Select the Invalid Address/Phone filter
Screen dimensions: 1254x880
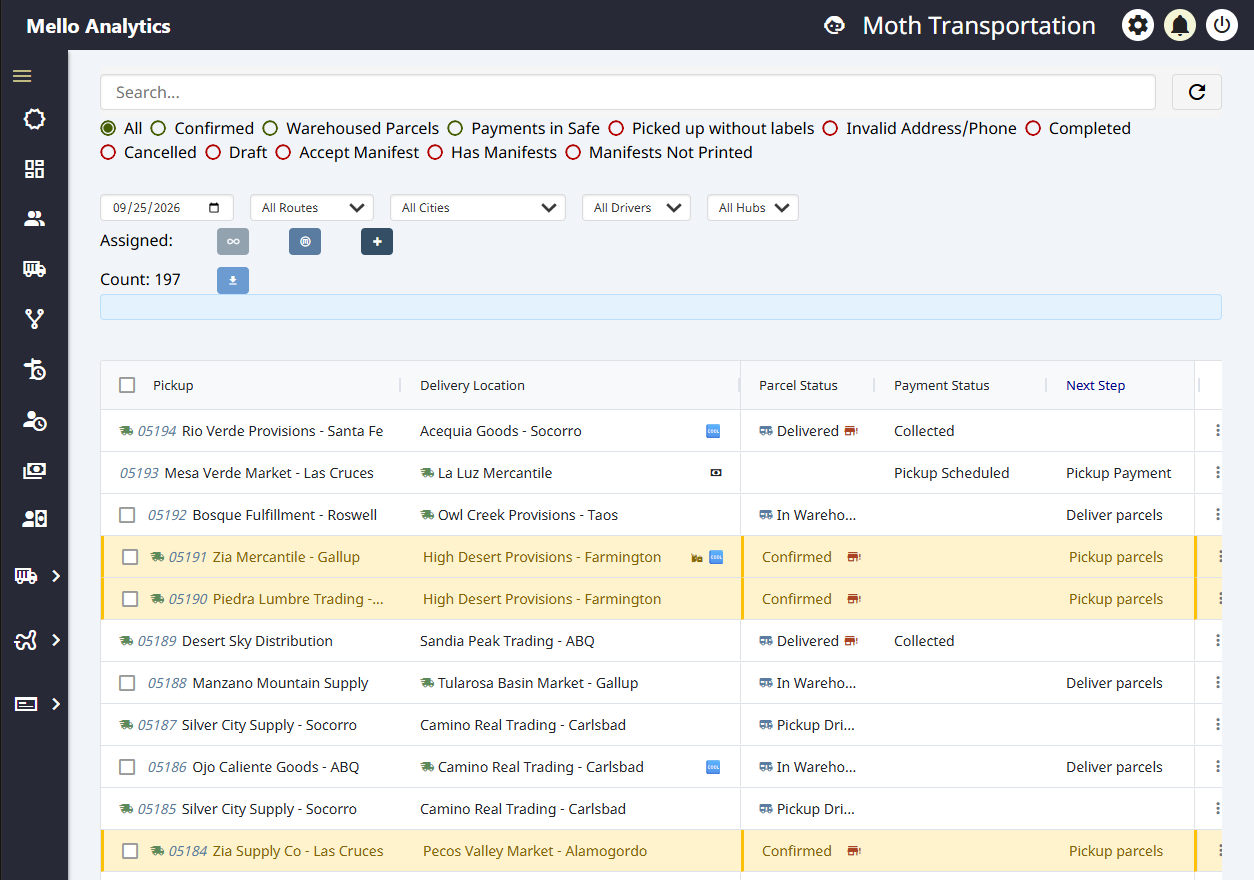click(830, 128)
